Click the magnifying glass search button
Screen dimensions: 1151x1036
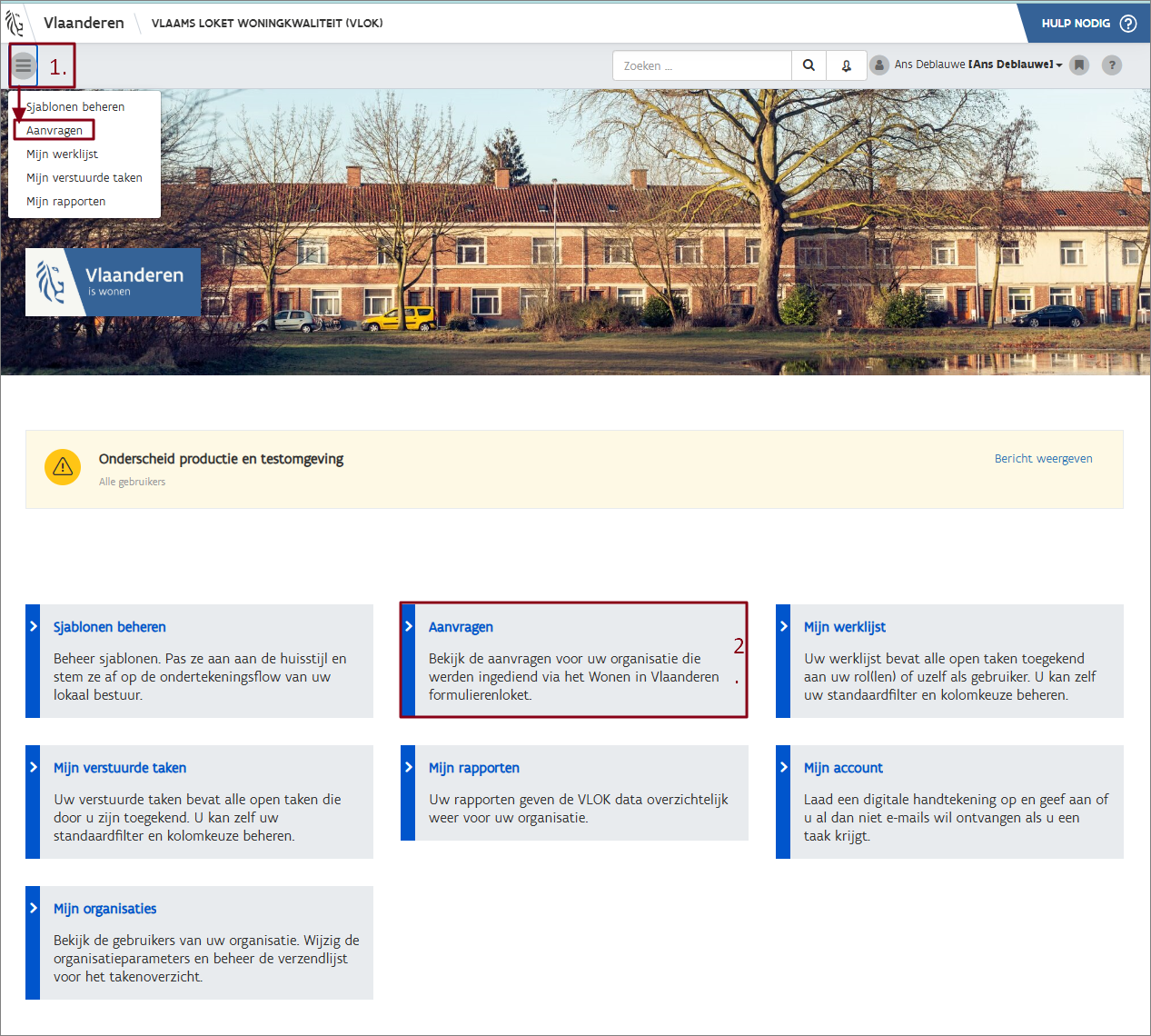[809, 65]
